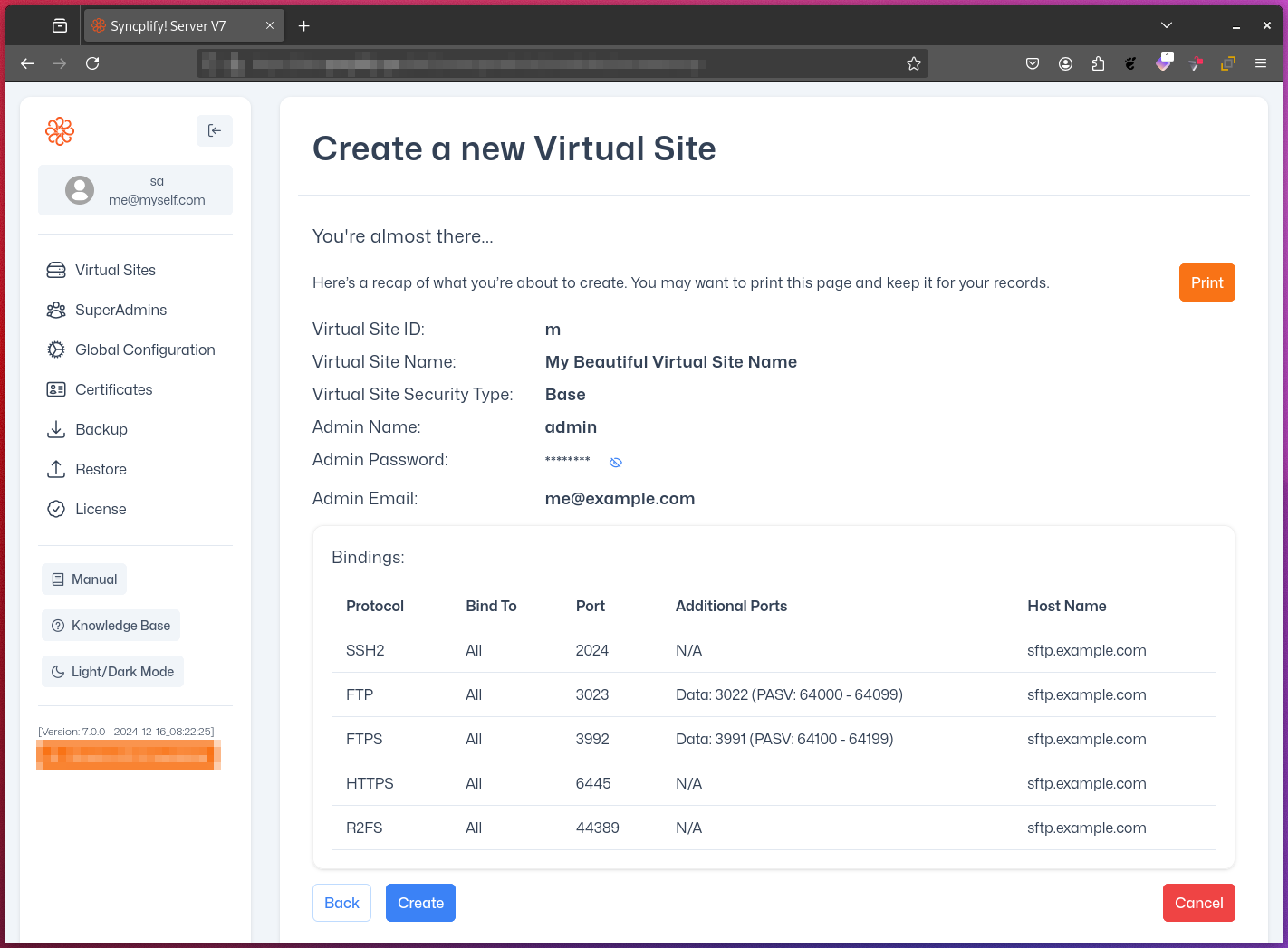Collapse the left sidebar

pos(215,130)
